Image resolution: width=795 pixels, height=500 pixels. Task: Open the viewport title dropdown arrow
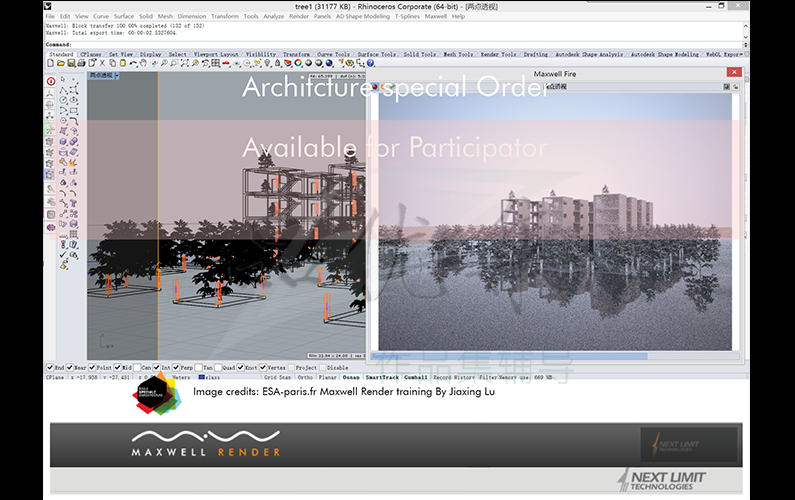(117, 76)
